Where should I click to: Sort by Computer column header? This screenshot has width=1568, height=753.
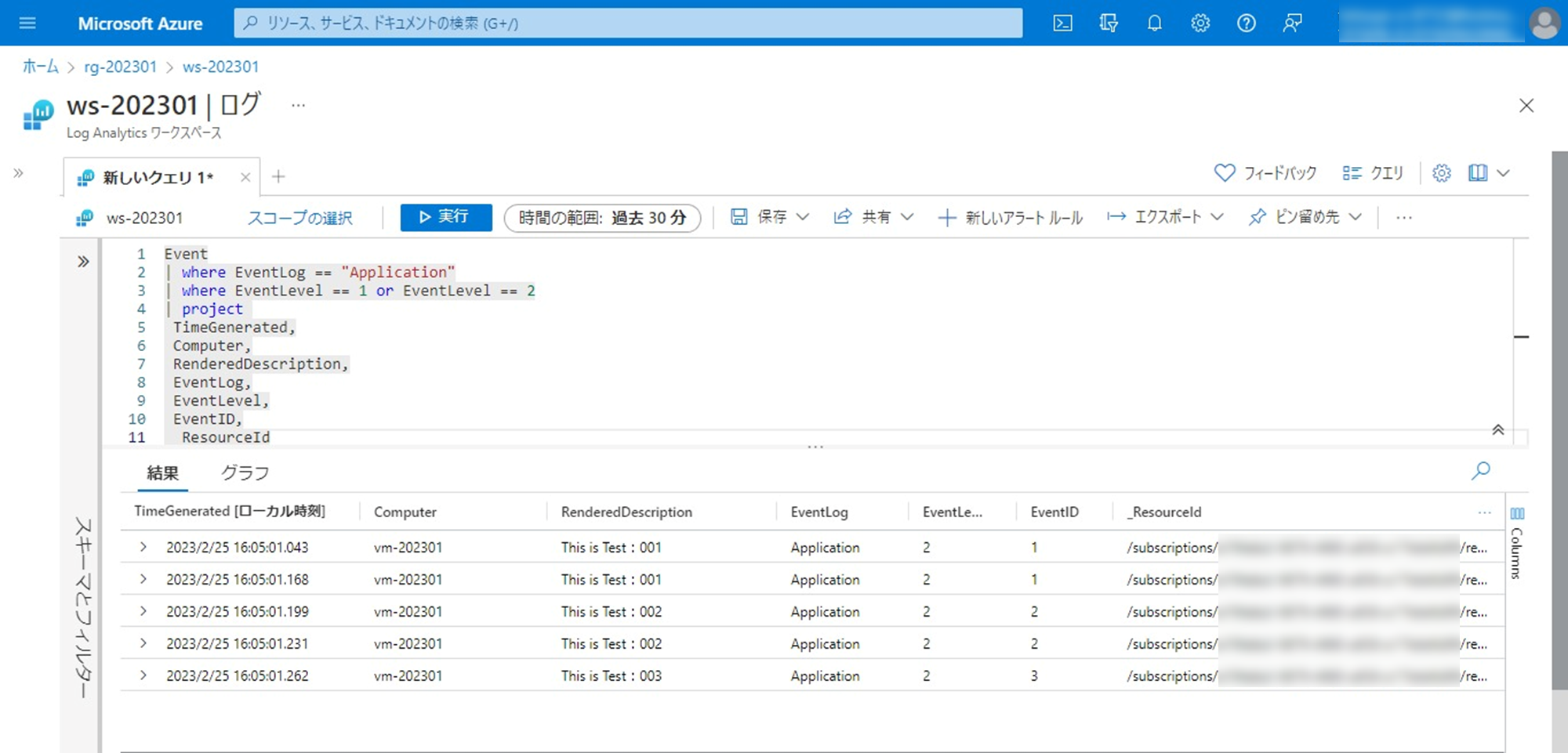[x=405, y=512]
